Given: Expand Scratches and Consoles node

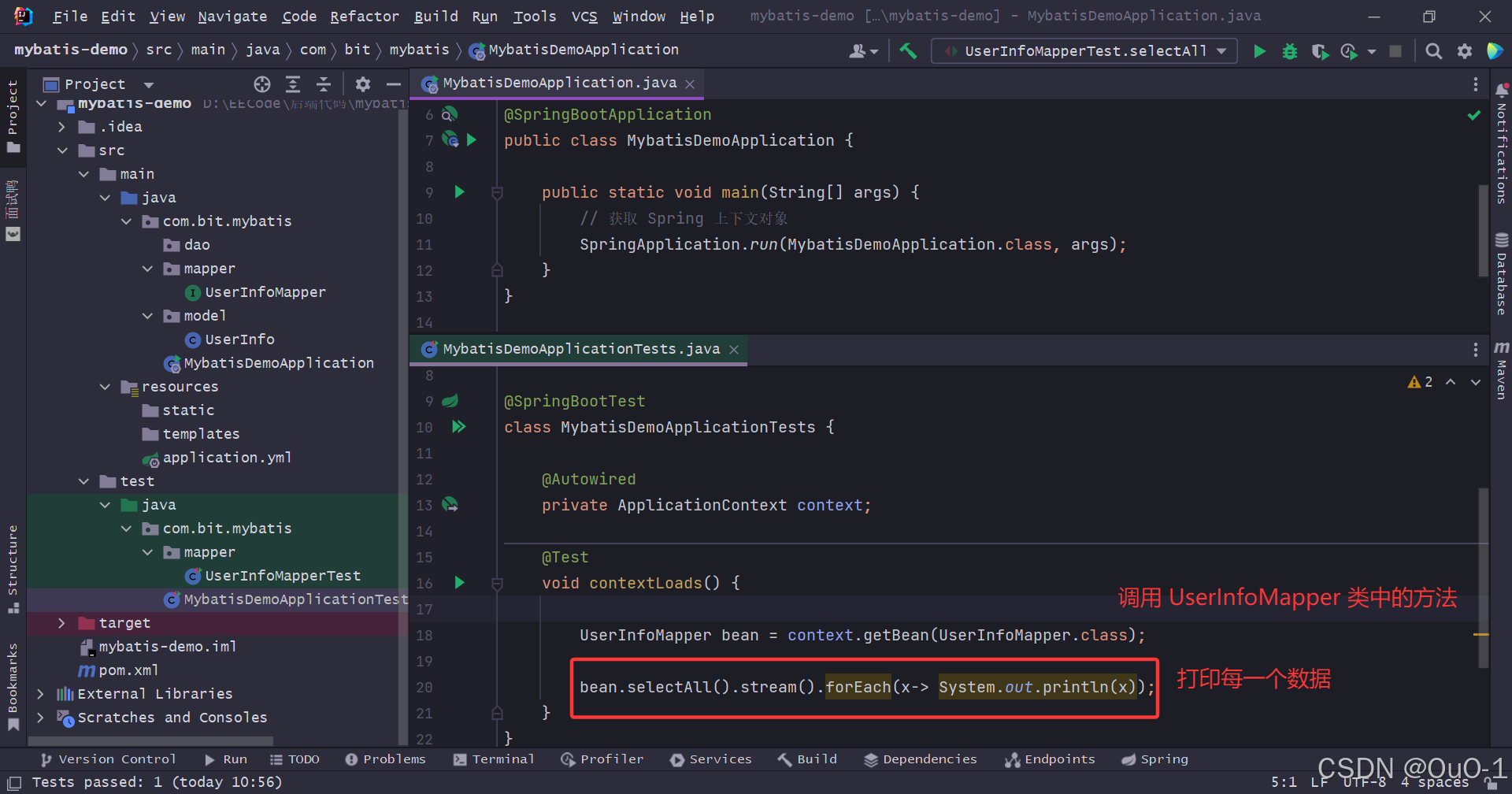Looking at the screenshot, I should [40, 718].
